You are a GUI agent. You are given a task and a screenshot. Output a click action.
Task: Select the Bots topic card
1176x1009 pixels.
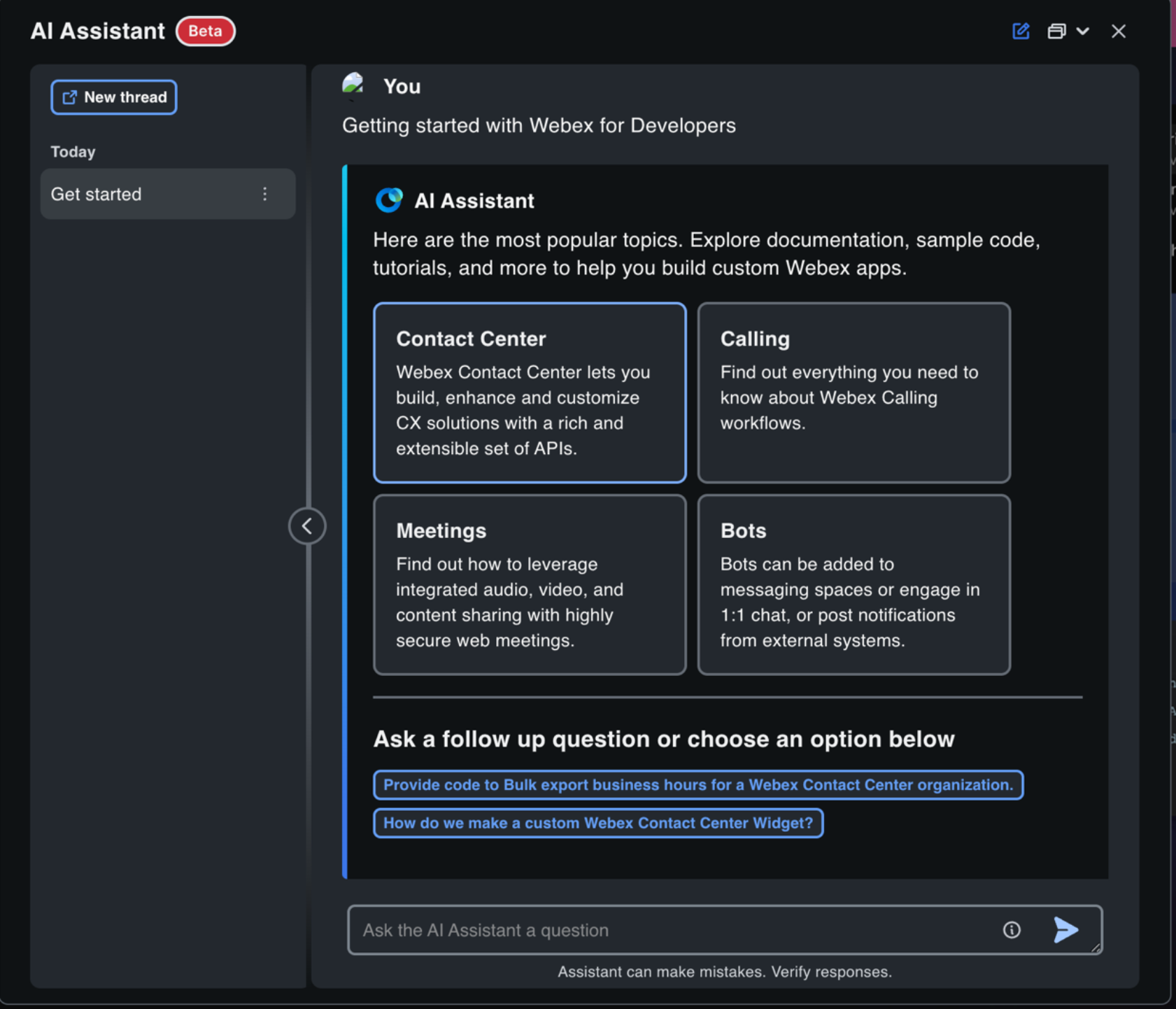[x=853, y=585]
